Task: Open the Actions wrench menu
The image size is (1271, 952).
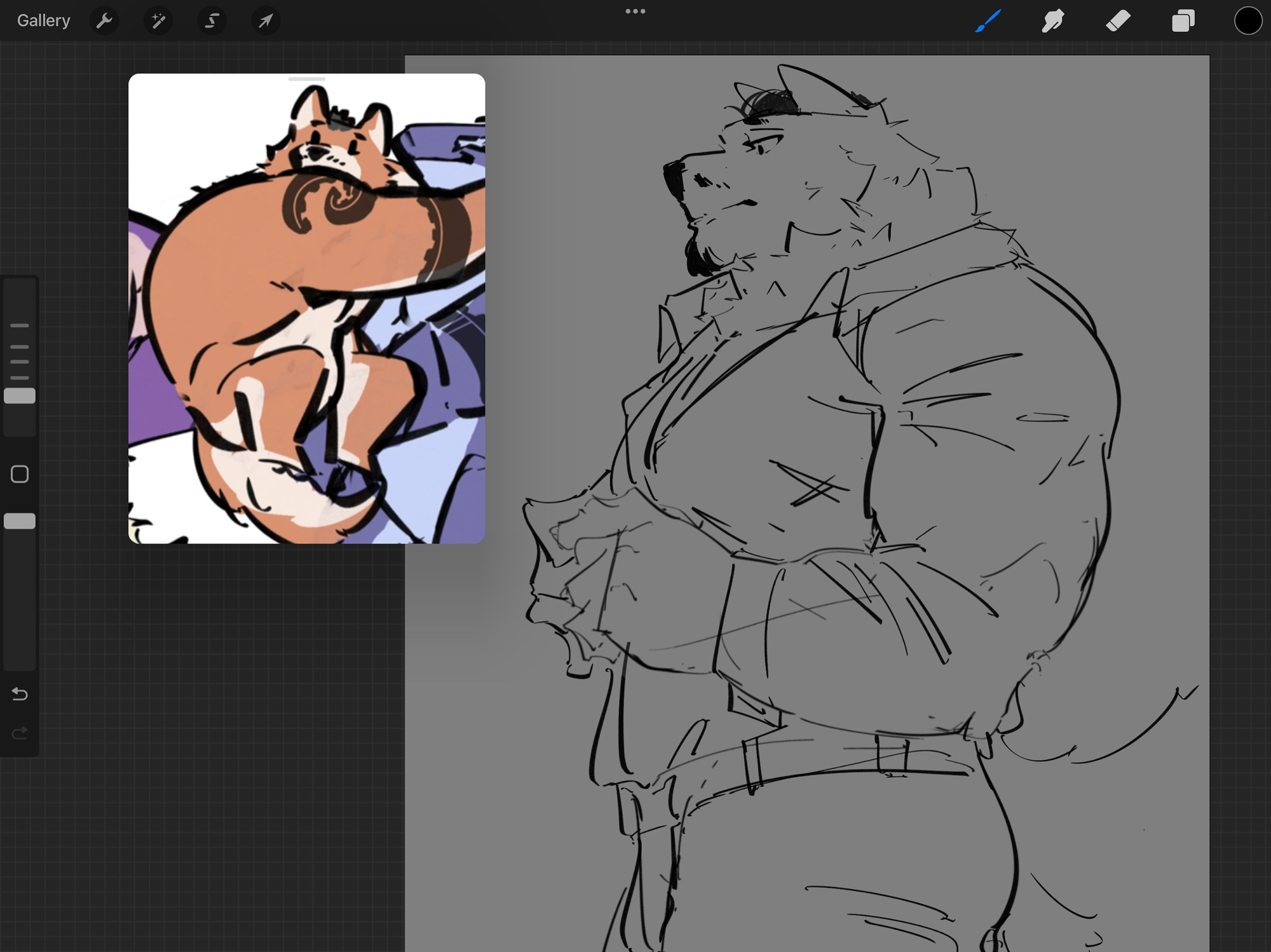Action: 104,21
